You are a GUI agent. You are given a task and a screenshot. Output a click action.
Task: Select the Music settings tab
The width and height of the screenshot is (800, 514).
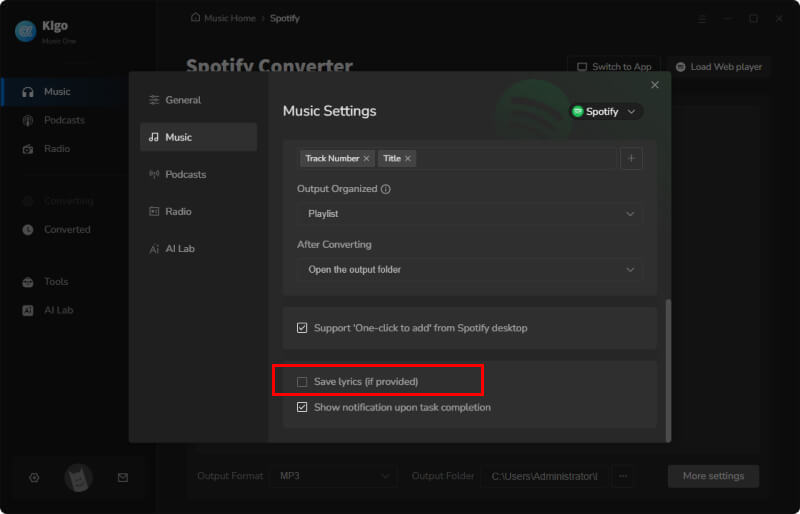pos(198,137)
